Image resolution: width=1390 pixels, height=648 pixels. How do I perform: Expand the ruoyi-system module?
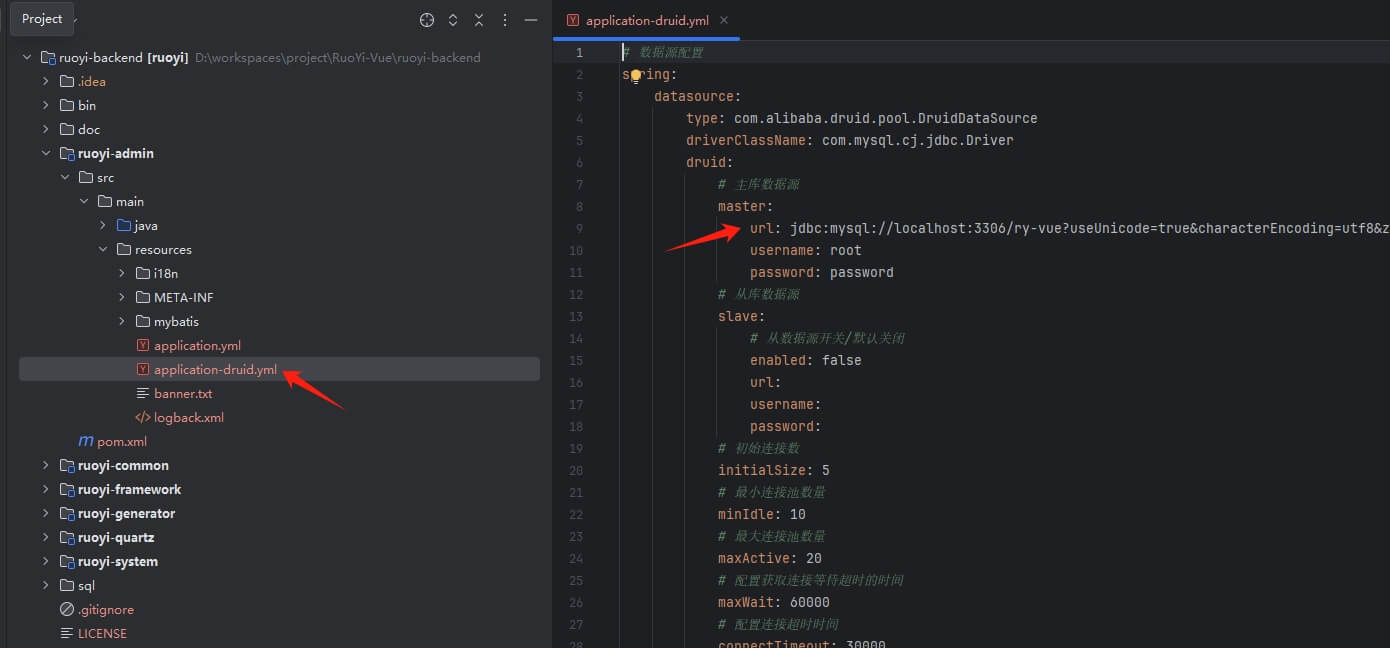click(x=46, y=562)
